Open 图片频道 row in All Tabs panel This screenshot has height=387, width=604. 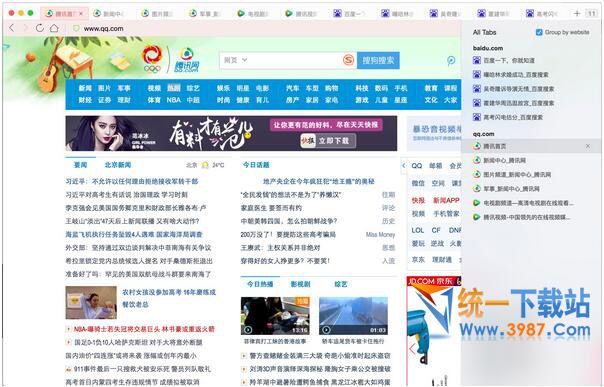[532, 174]
